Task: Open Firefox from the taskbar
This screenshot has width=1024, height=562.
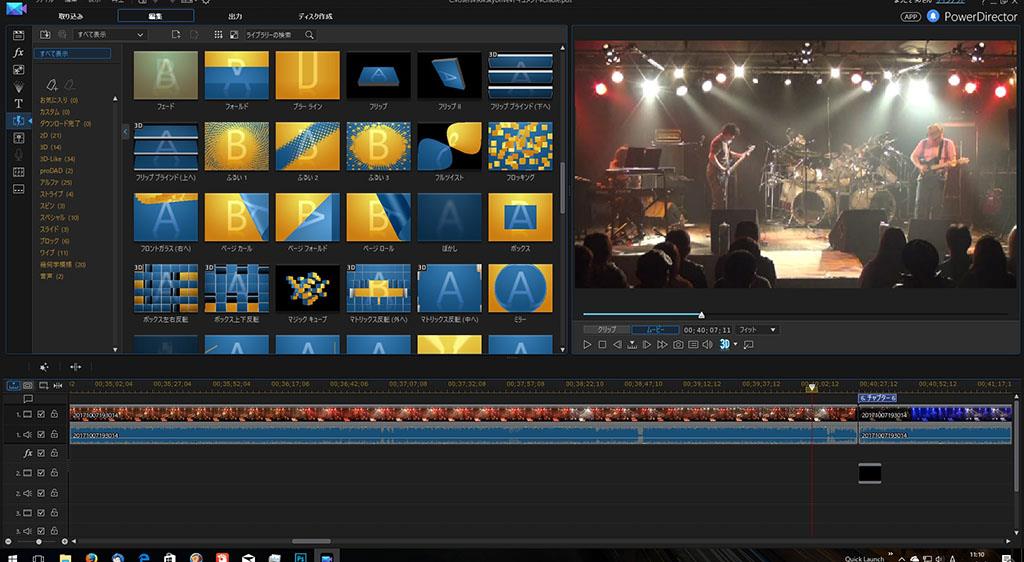Action: click(x=91, y=557)
